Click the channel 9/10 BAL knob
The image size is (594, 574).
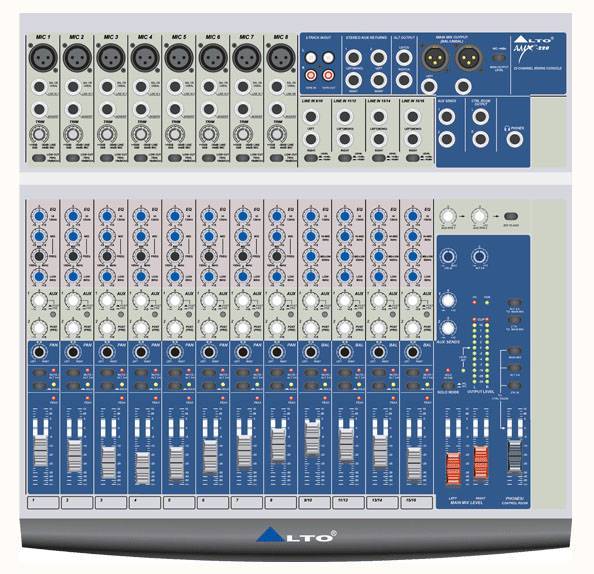tap(311, 353)
